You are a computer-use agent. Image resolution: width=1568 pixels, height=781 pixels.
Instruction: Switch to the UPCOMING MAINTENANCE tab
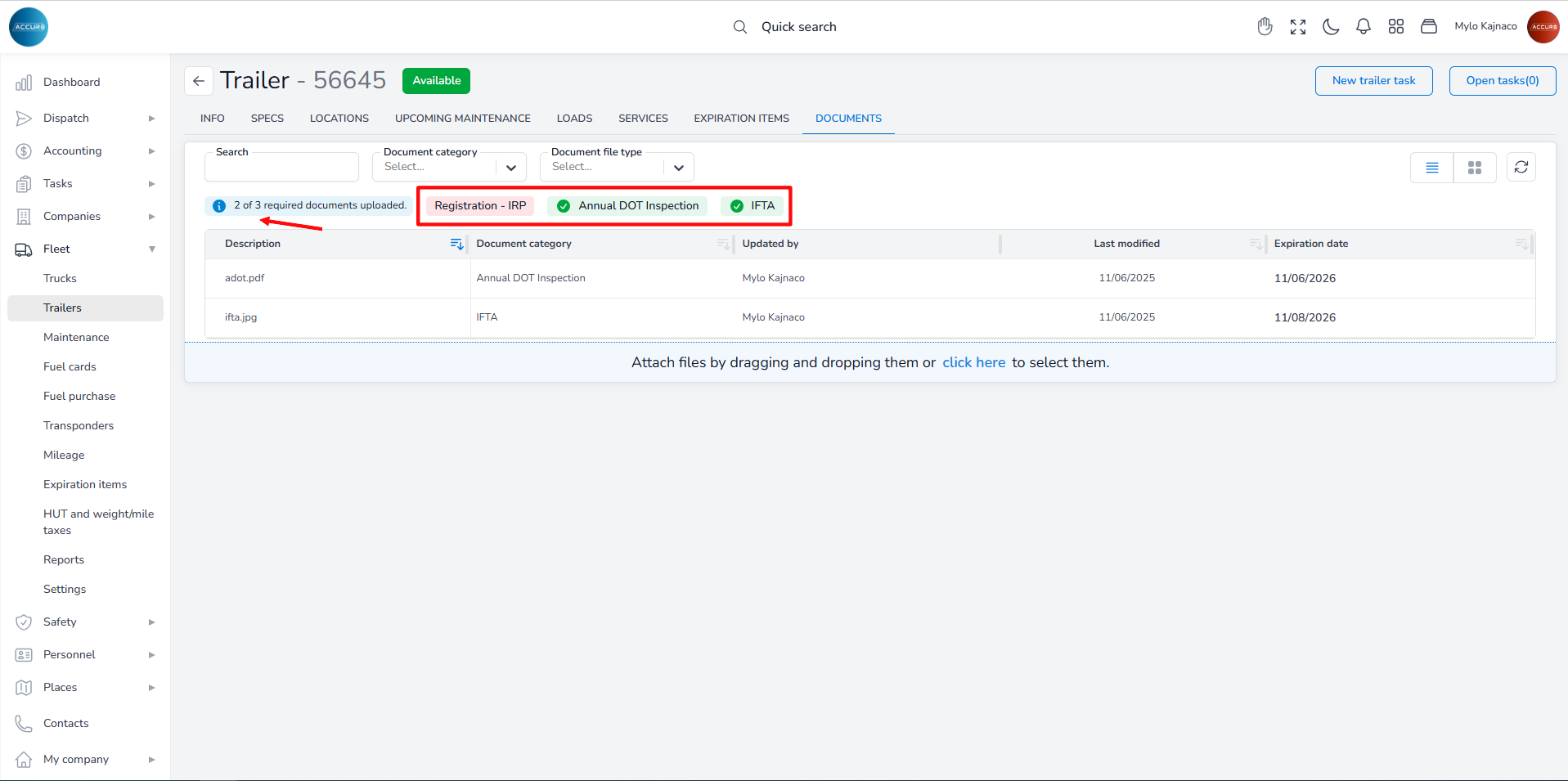point(462,119)
